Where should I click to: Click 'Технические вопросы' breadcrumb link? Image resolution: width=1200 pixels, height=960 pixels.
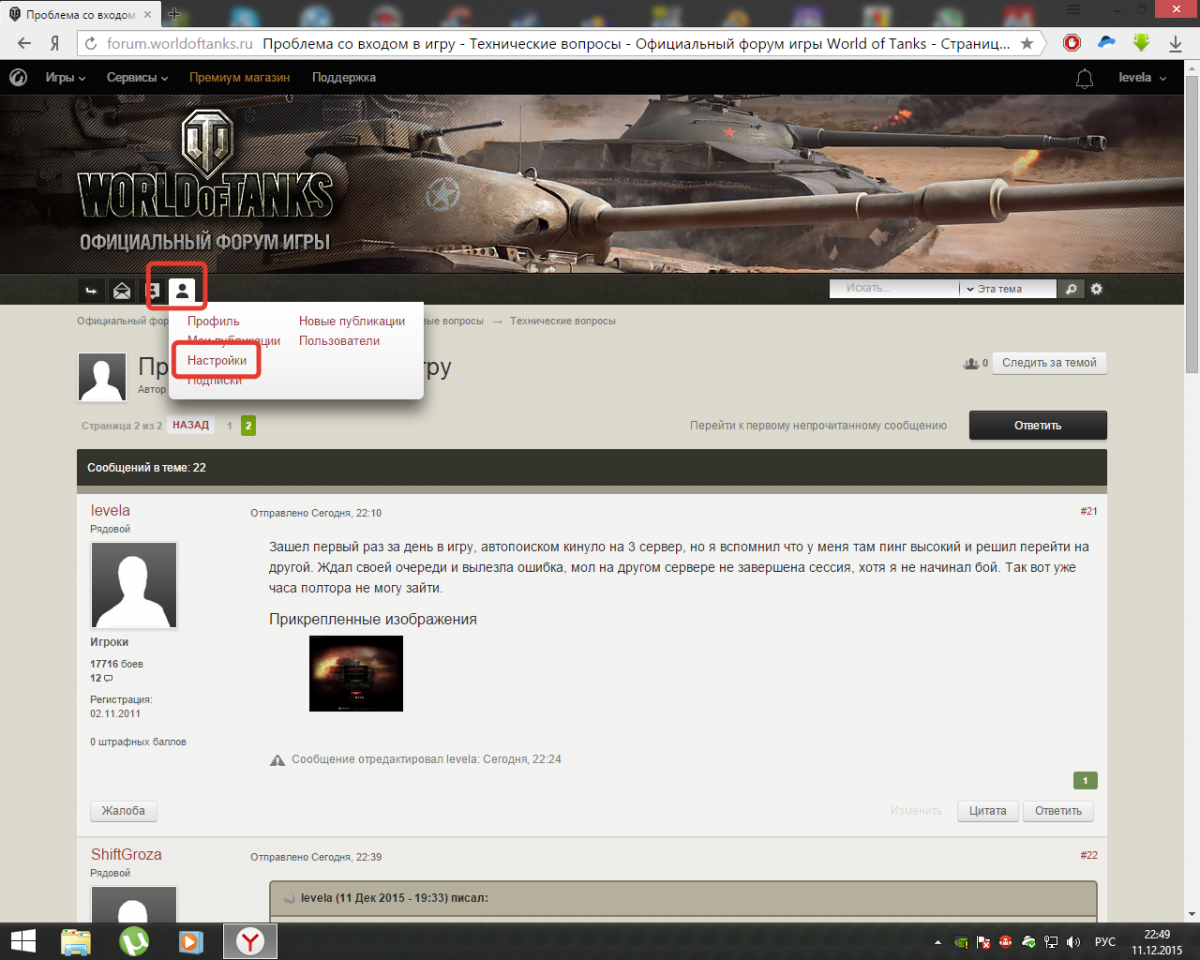coord(563,321)
